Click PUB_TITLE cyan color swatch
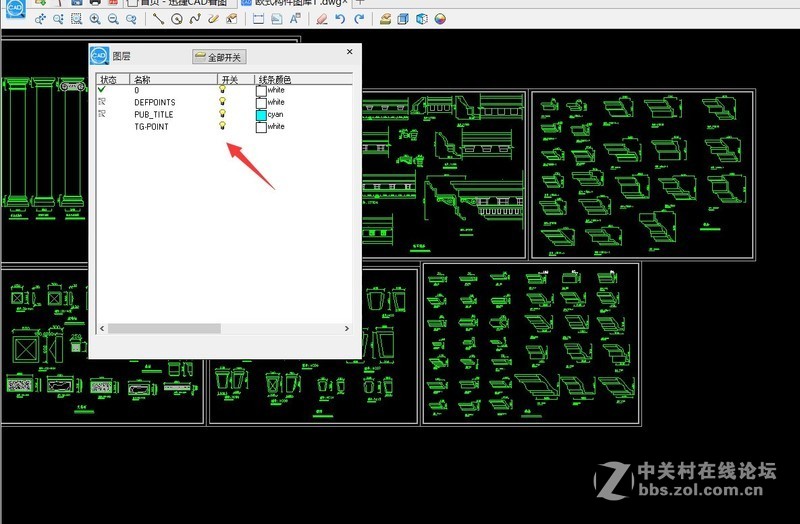Image resolution: width=800 pixels, height=524 pixels. pyautogui.click(x=261, y=115)
